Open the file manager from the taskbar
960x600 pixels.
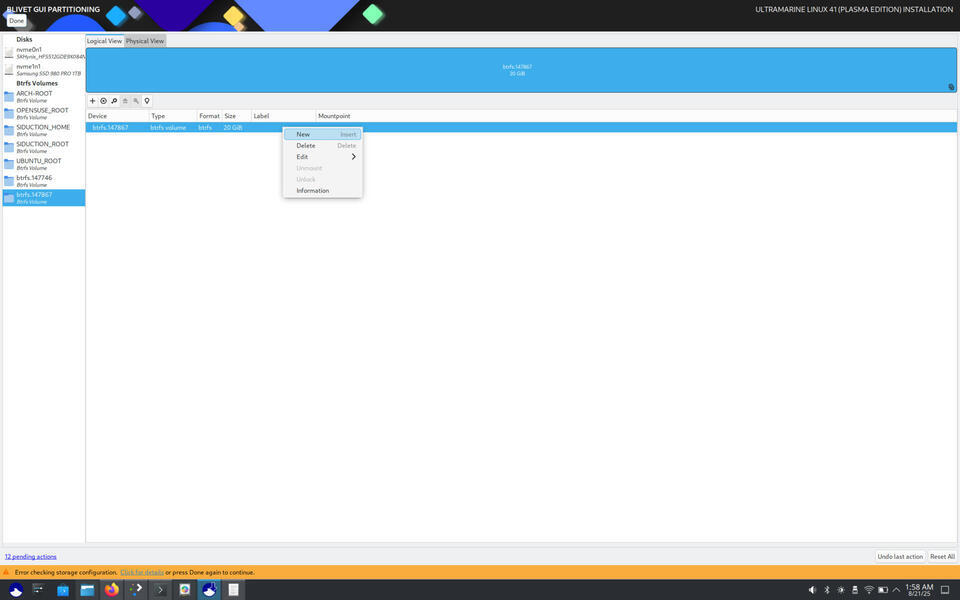click(88, 590)
